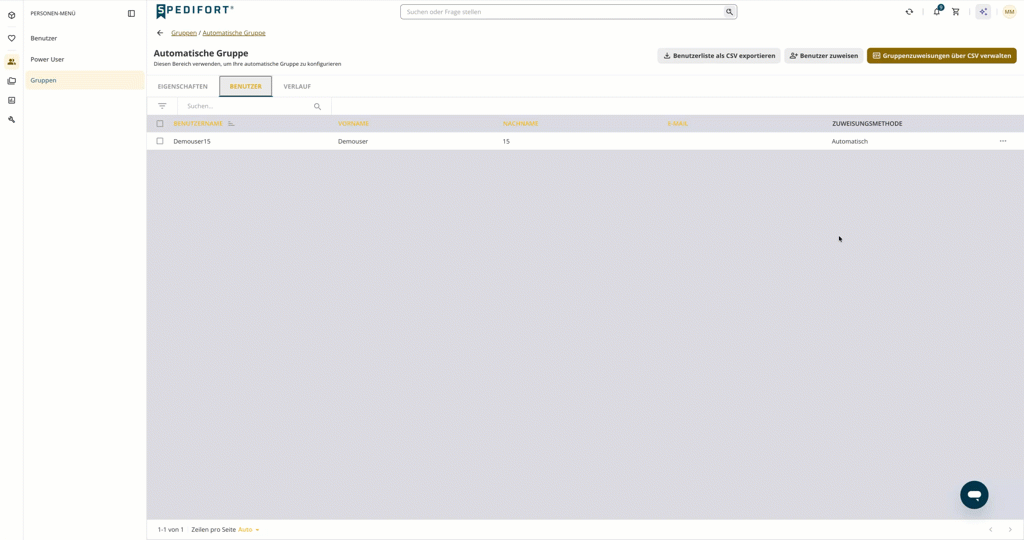Open the filter icon next to search
Screen dimensions: 1024x540
click(x=162, y=106)
